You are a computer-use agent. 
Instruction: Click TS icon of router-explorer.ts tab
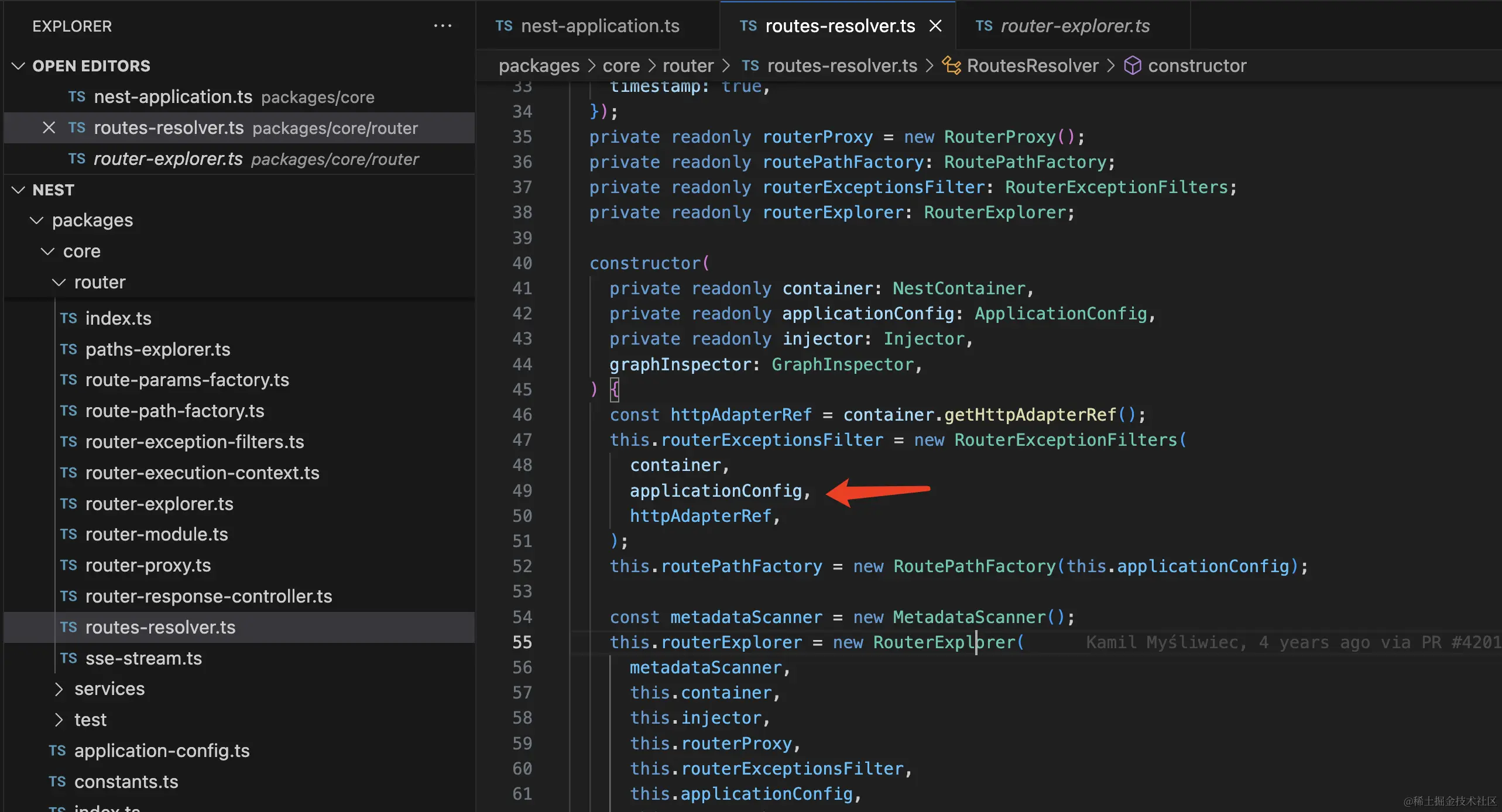[984, 26]
